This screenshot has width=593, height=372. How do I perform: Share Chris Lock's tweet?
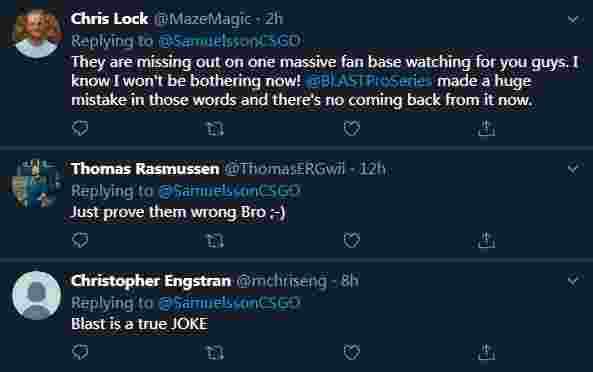coord(486,129)
